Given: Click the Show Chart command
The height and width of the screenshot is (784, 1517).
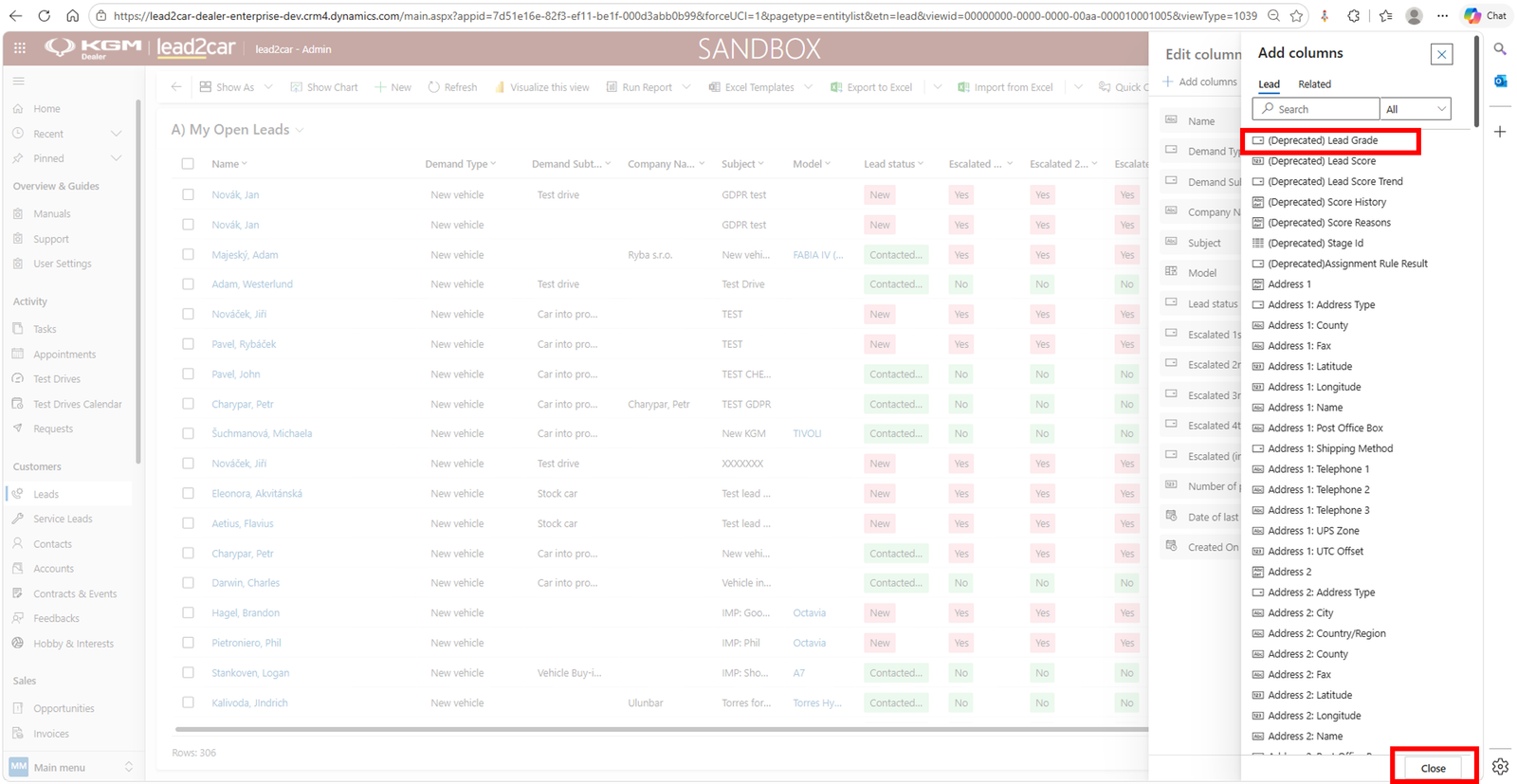Looking at the screenshot, I should 324,87.
